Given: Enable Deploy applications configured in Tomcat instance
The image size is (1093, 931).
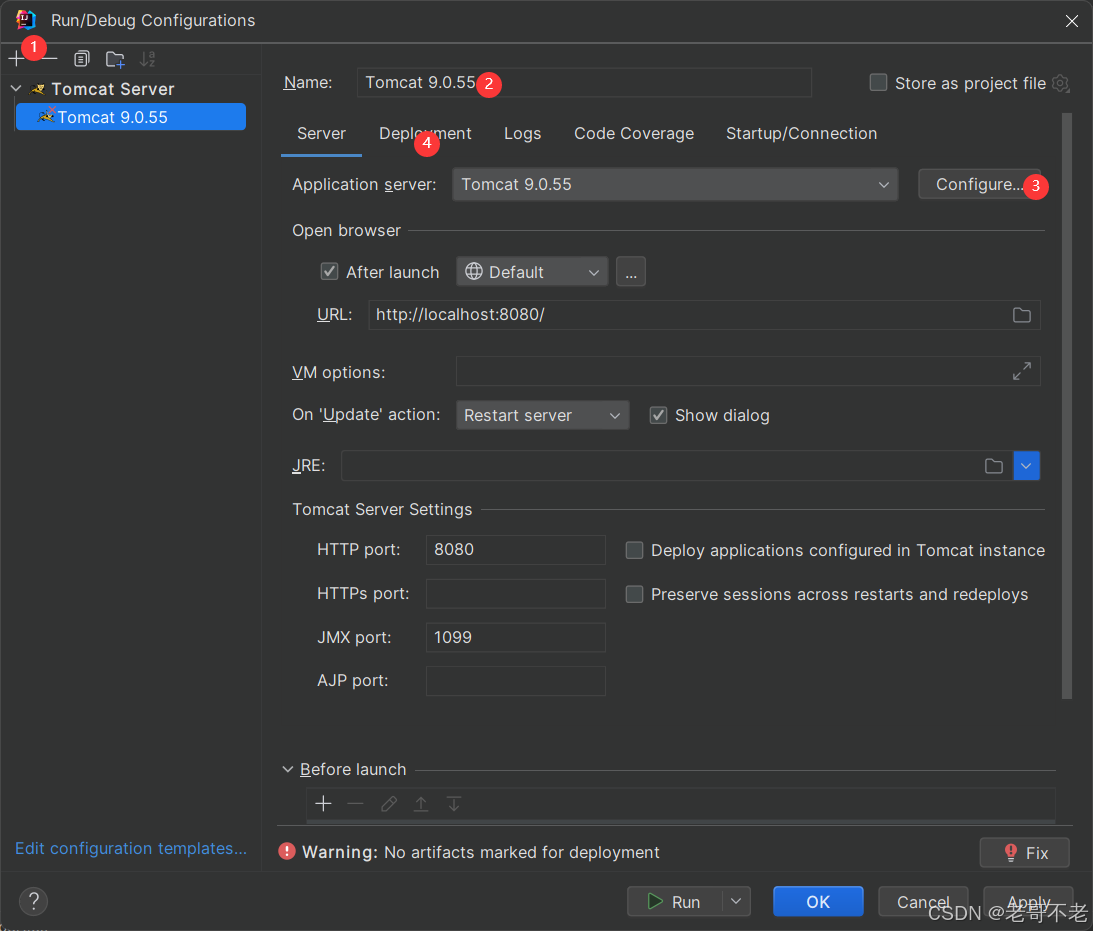Looking at the screenshot, I should click(x=634, y=551).
